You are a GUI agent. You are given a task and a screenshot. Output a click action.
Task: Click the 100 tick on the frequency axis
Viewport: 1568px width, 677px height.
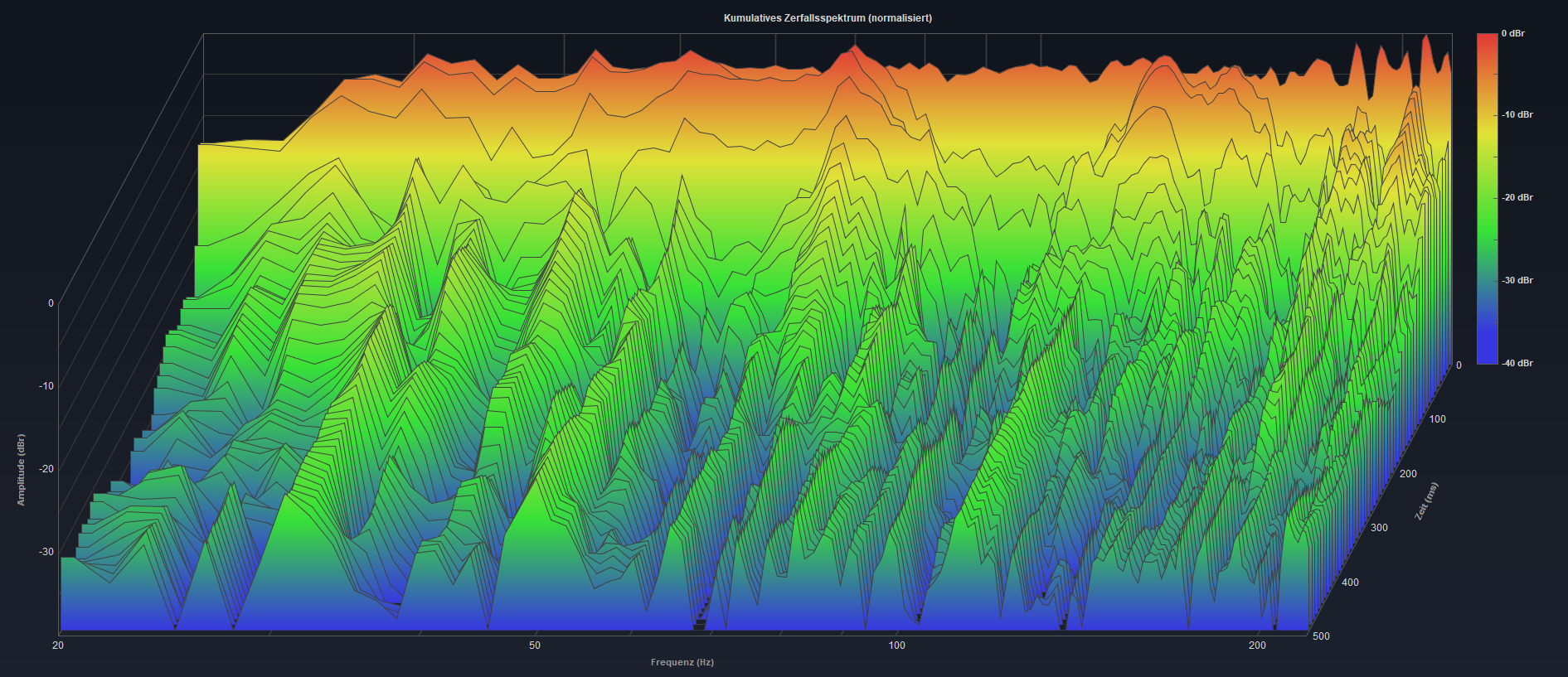[896, 646]
